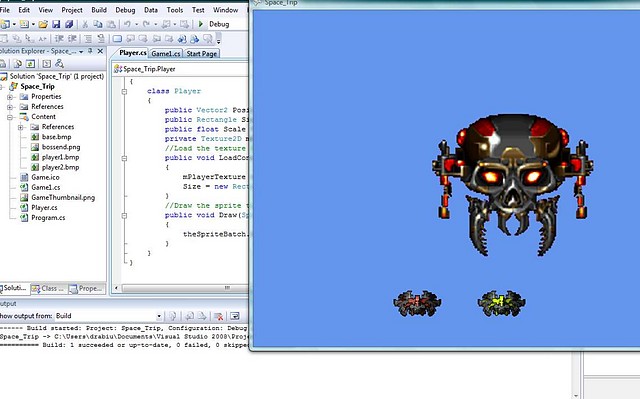Switch to the Game1.cs tab

pos(165,53)
